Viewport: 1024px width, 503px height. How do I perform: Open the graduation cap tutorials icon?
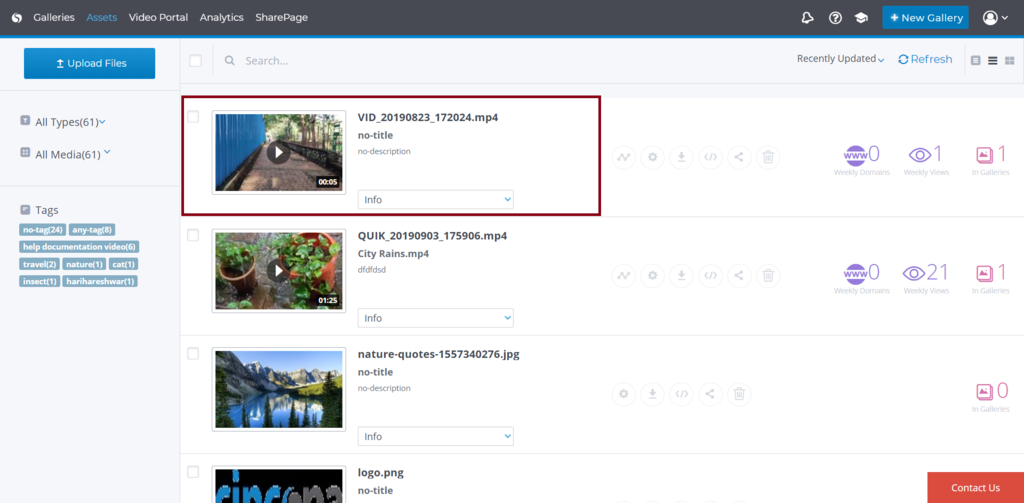[x=861, y=18]
